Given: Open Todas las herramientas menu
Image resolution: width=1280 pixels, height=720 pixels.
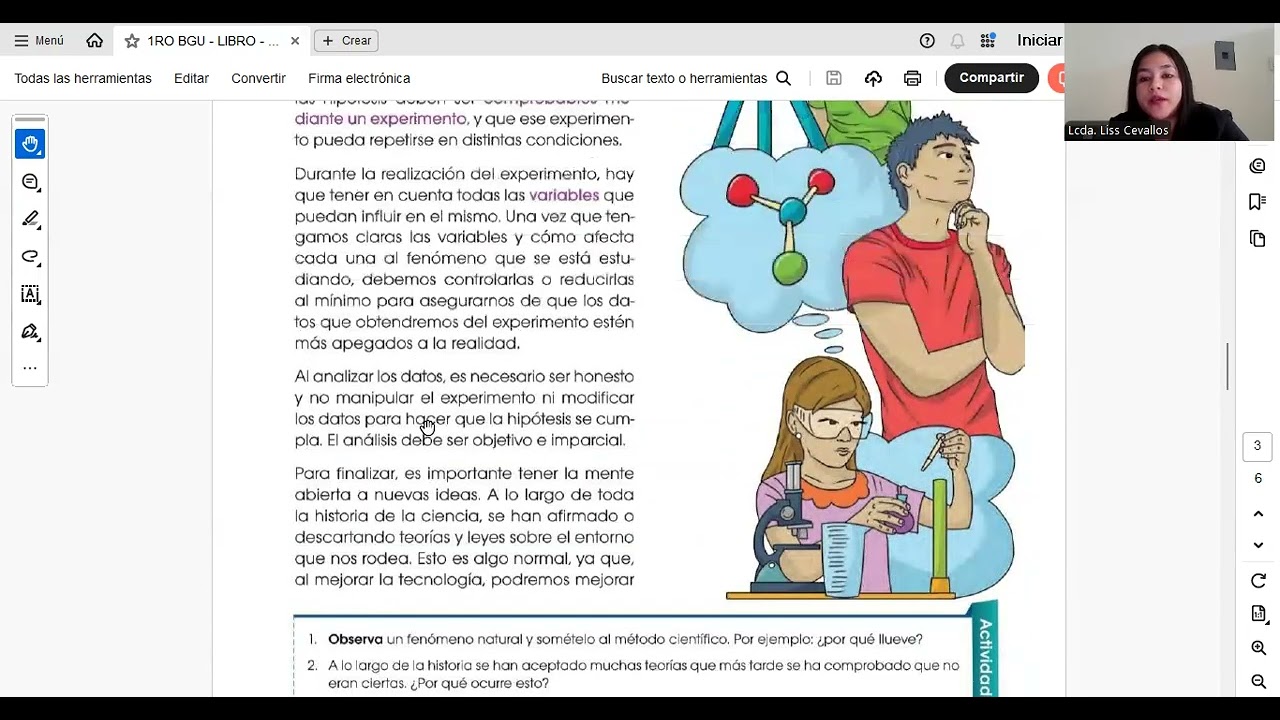Looking at the screenshot, I should [x=83, y=78].
